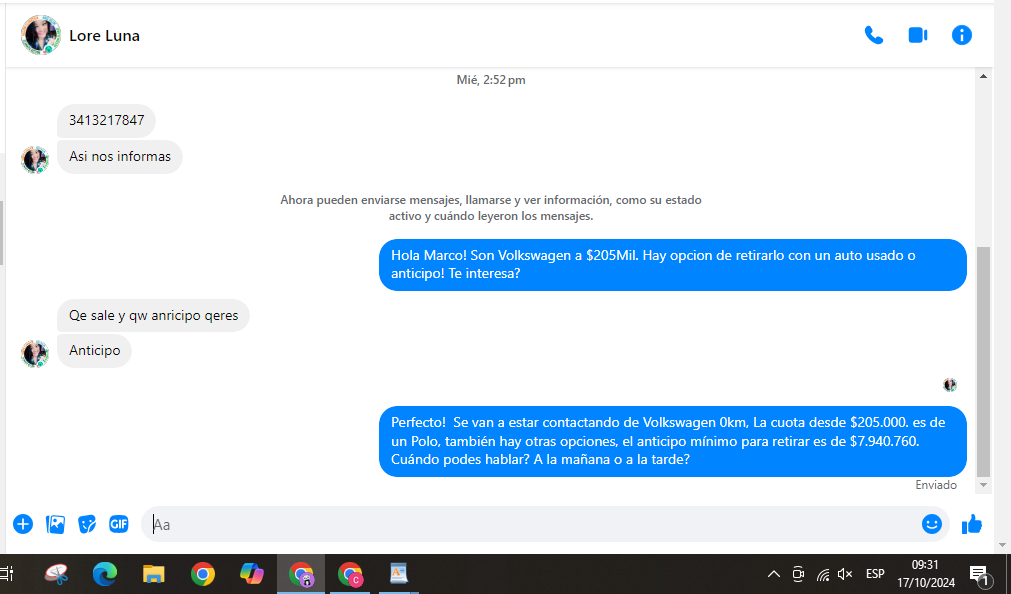
Task: Open the clock showing 09:31
Action: tap(925, 574)
